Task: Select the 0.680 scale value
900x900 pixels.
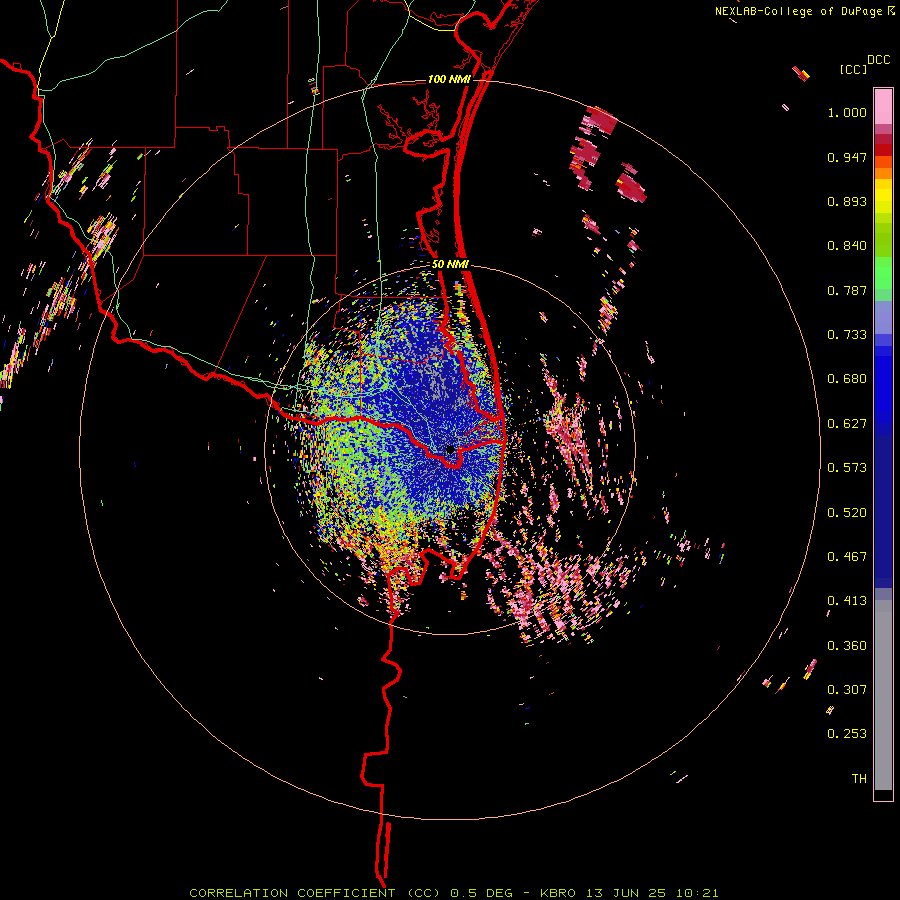Action: tap(847, 379)
